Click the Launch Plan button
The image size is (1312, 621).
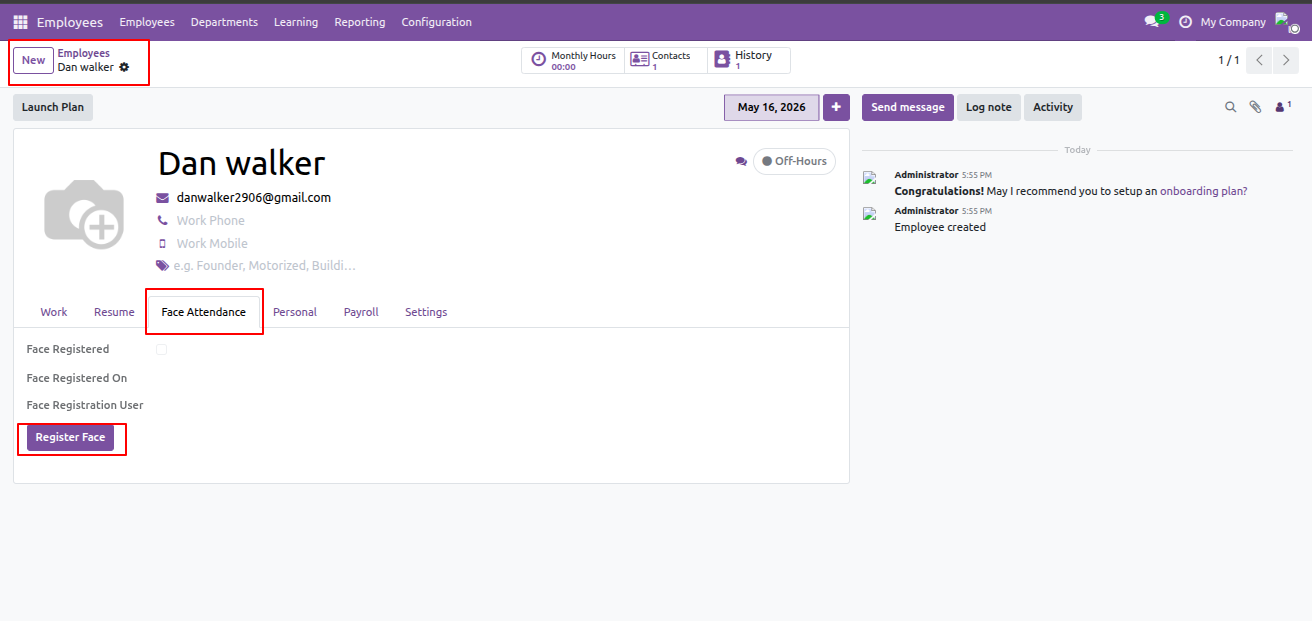tap(53, 107)
